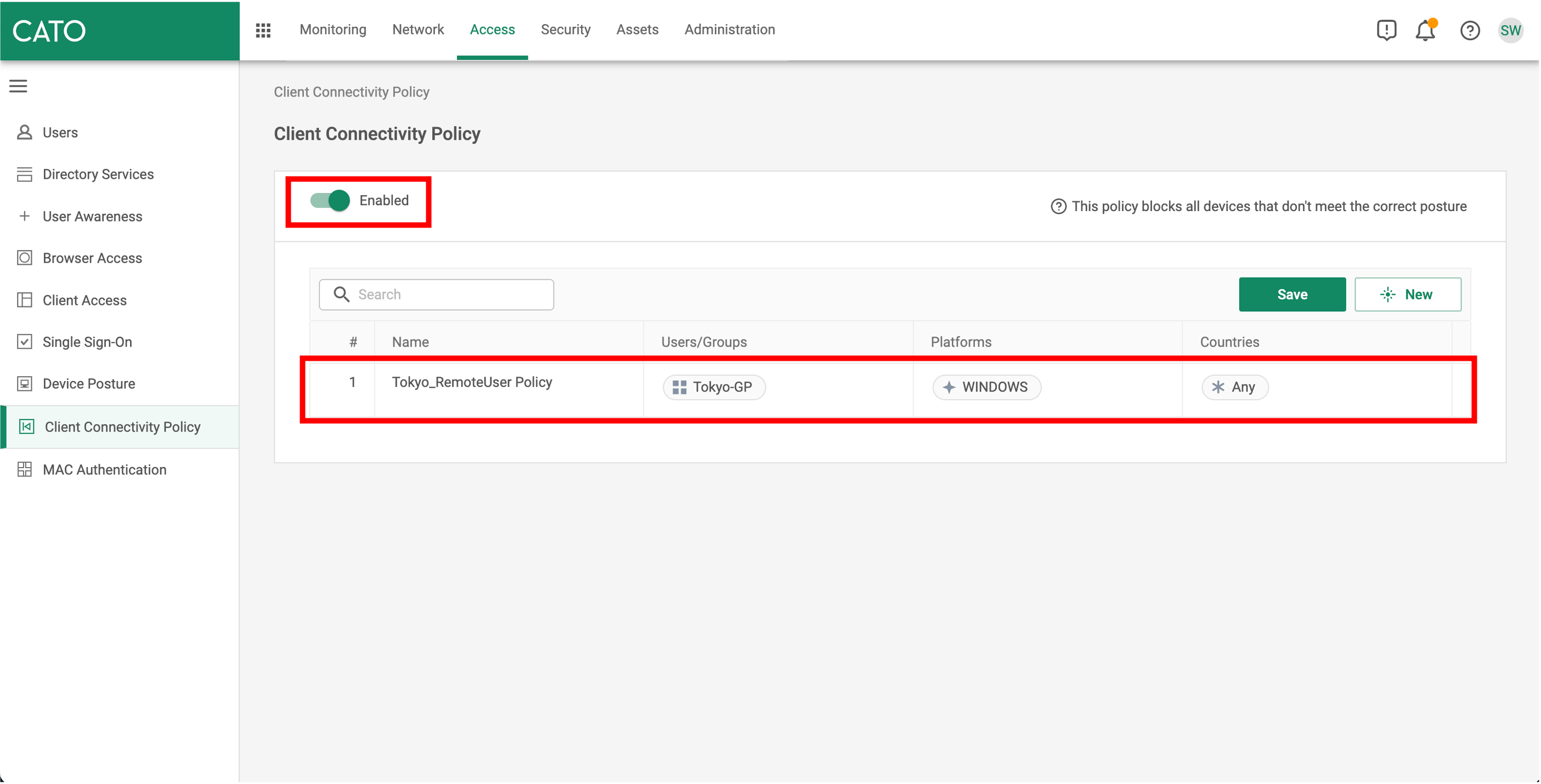
Task: Click the Device Posture sidebar icon
Action: point(25,383)
